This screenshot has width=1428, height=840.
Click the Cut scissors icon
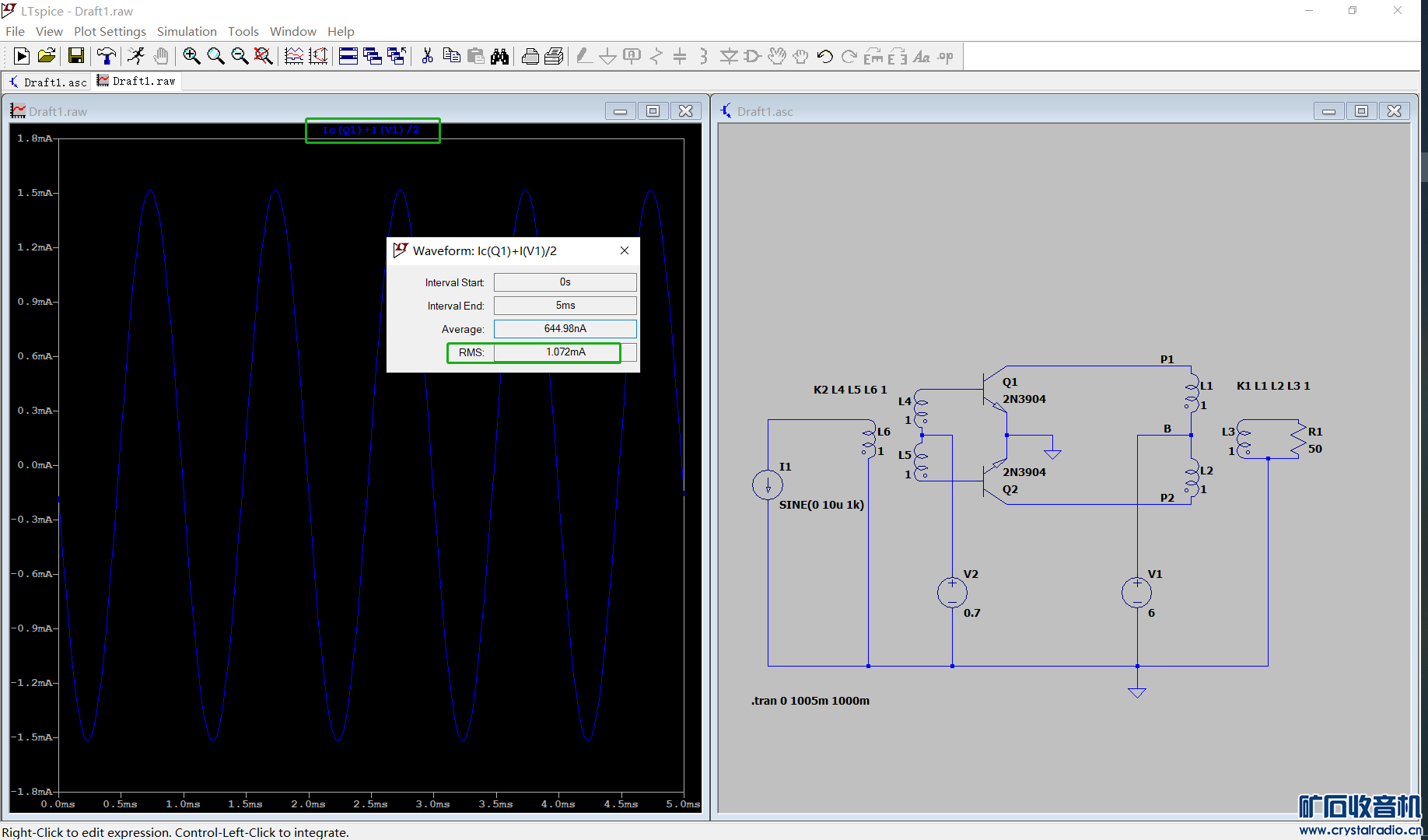point(427,56)
